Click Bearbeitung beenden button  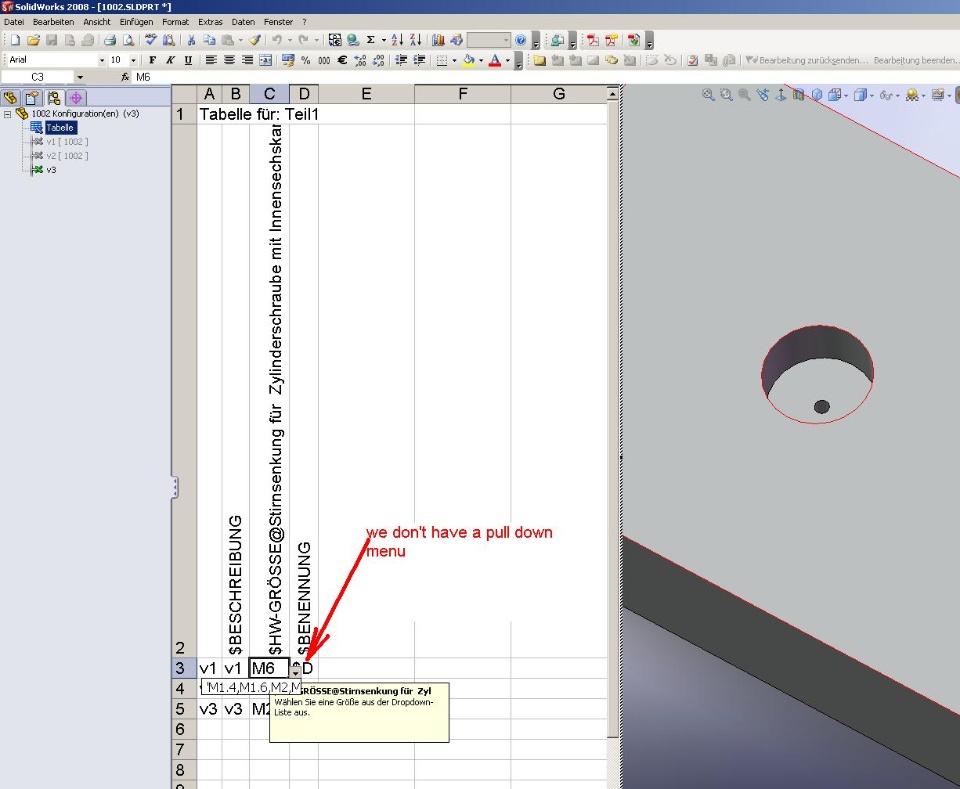(x=916, y=60)
